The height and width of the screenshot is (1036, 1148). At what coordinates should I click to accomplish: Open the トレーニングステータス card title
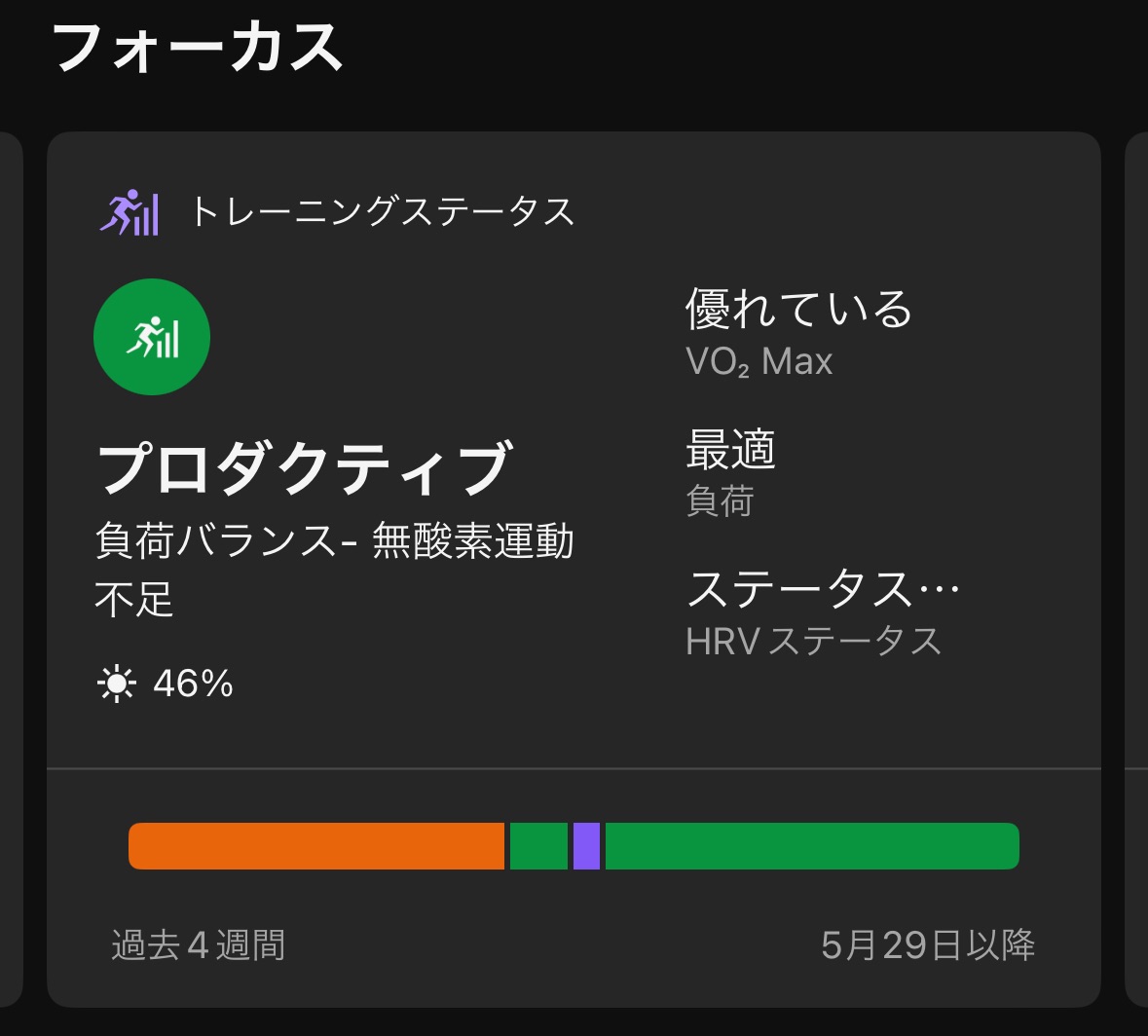(x=382, y=212)
